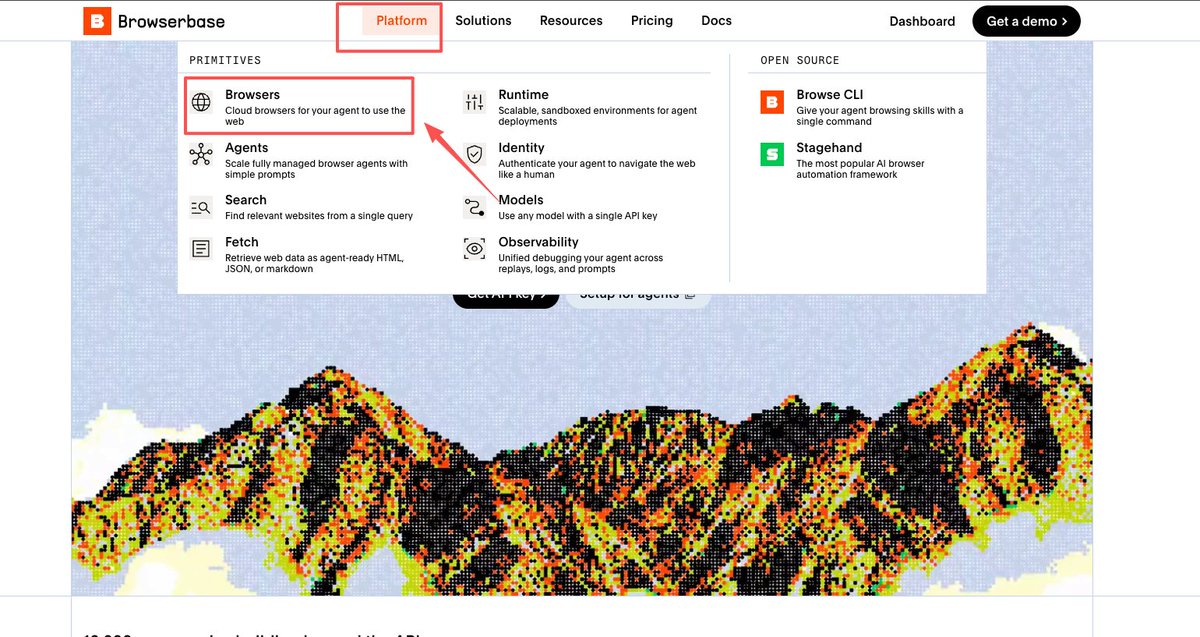The image size is (1200, 637).
Task: Open the Docs link
Action: (x=716, y=20)
